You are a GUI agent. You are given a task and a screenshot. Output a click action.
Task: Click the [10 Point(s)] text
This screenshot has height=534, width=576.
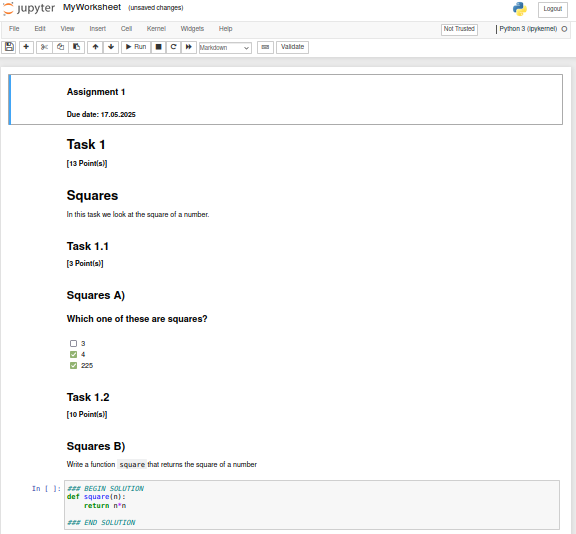[87, 414]
